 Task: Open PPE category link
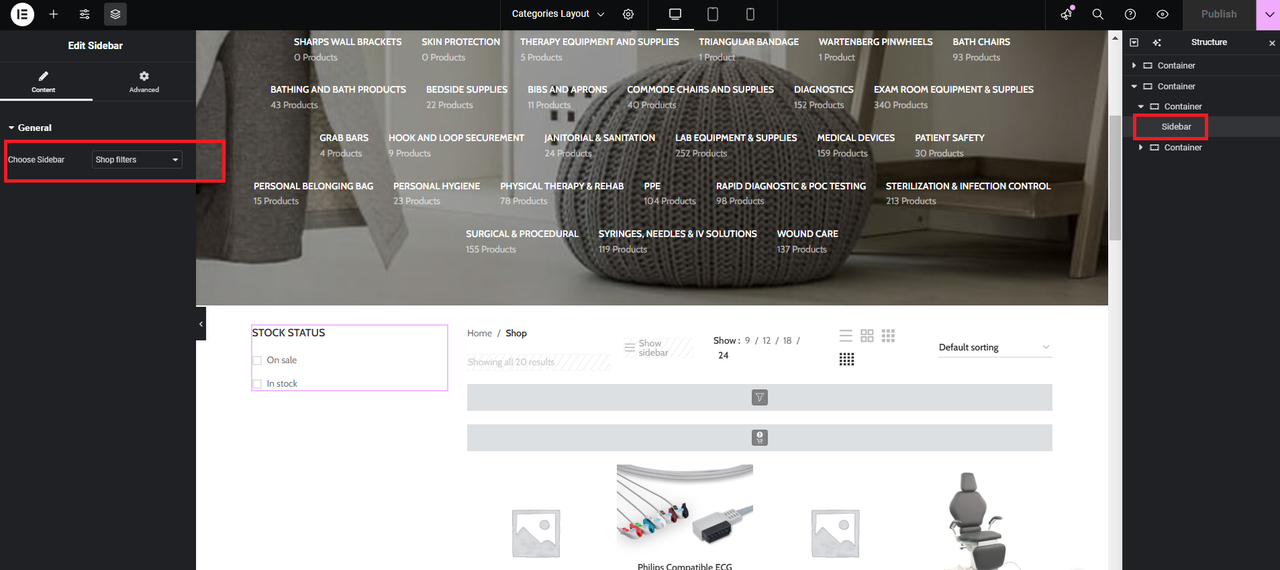click(x=652, y=186)
